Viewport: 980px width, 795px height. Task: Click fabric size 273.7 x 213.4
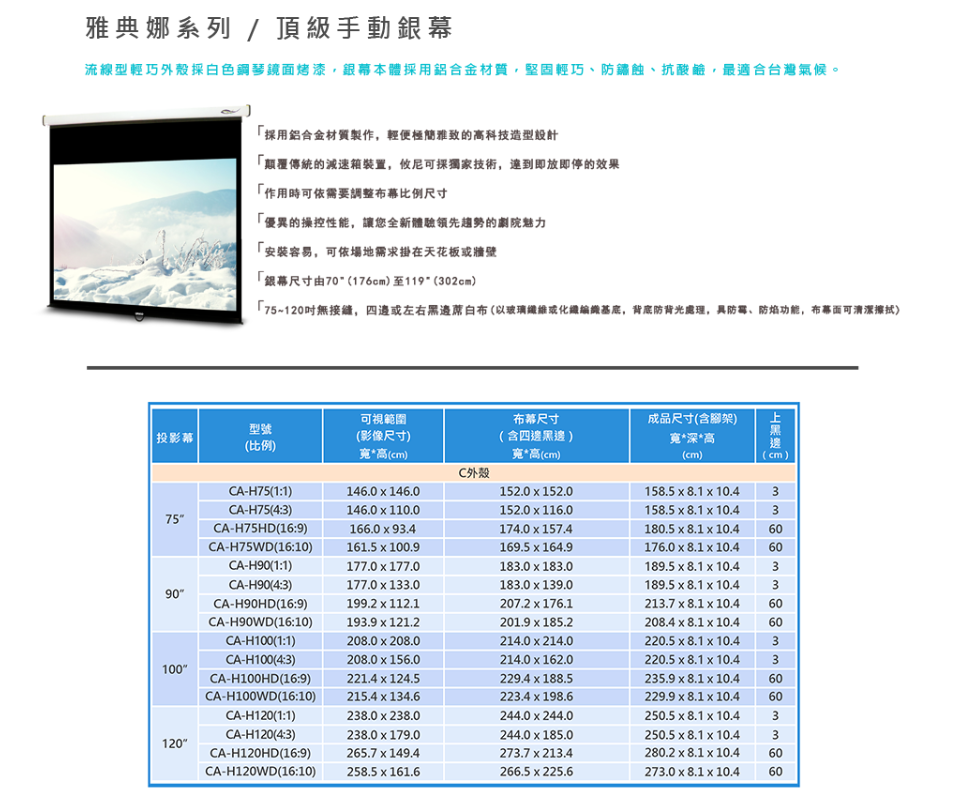(x=536, y=753)
